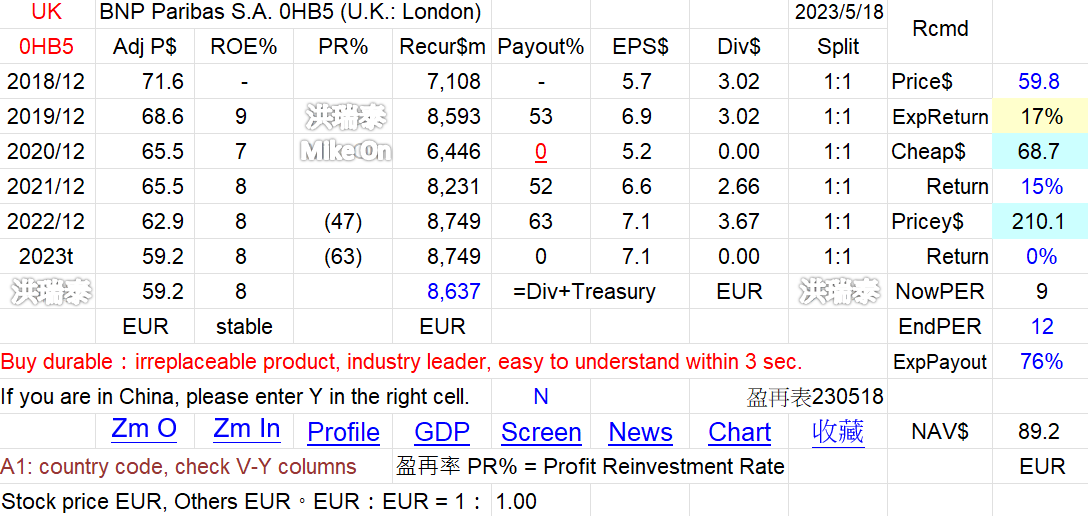Select the country code cell UK

coord(47,12)
